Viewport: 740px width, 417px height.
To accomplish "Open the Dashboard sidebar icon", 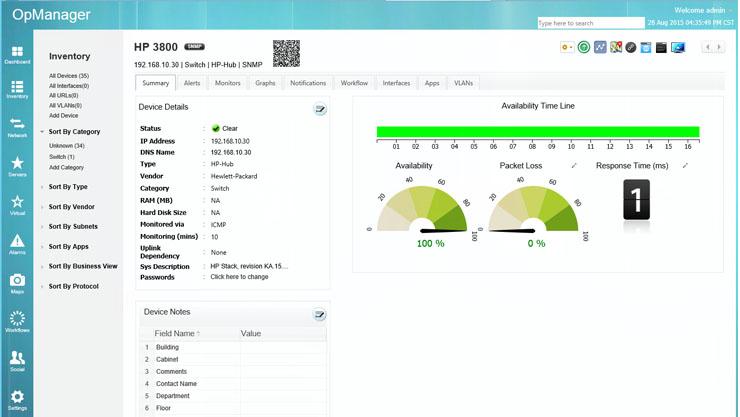I will (17, 54).
